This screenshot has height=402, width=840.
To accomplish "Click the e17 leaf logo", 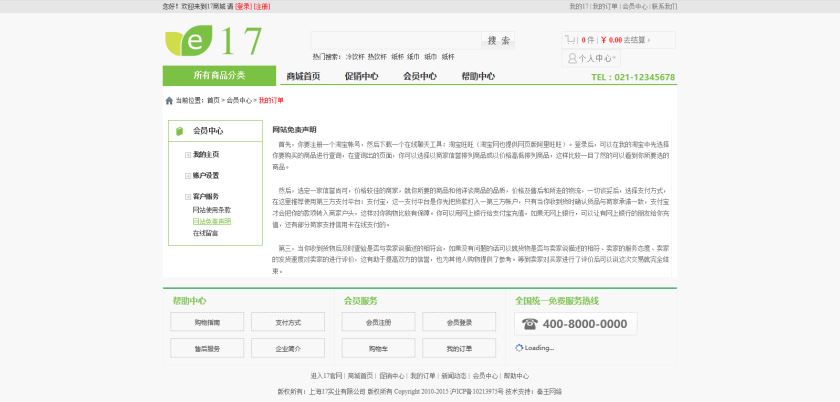I will click(x=213, y=41).
